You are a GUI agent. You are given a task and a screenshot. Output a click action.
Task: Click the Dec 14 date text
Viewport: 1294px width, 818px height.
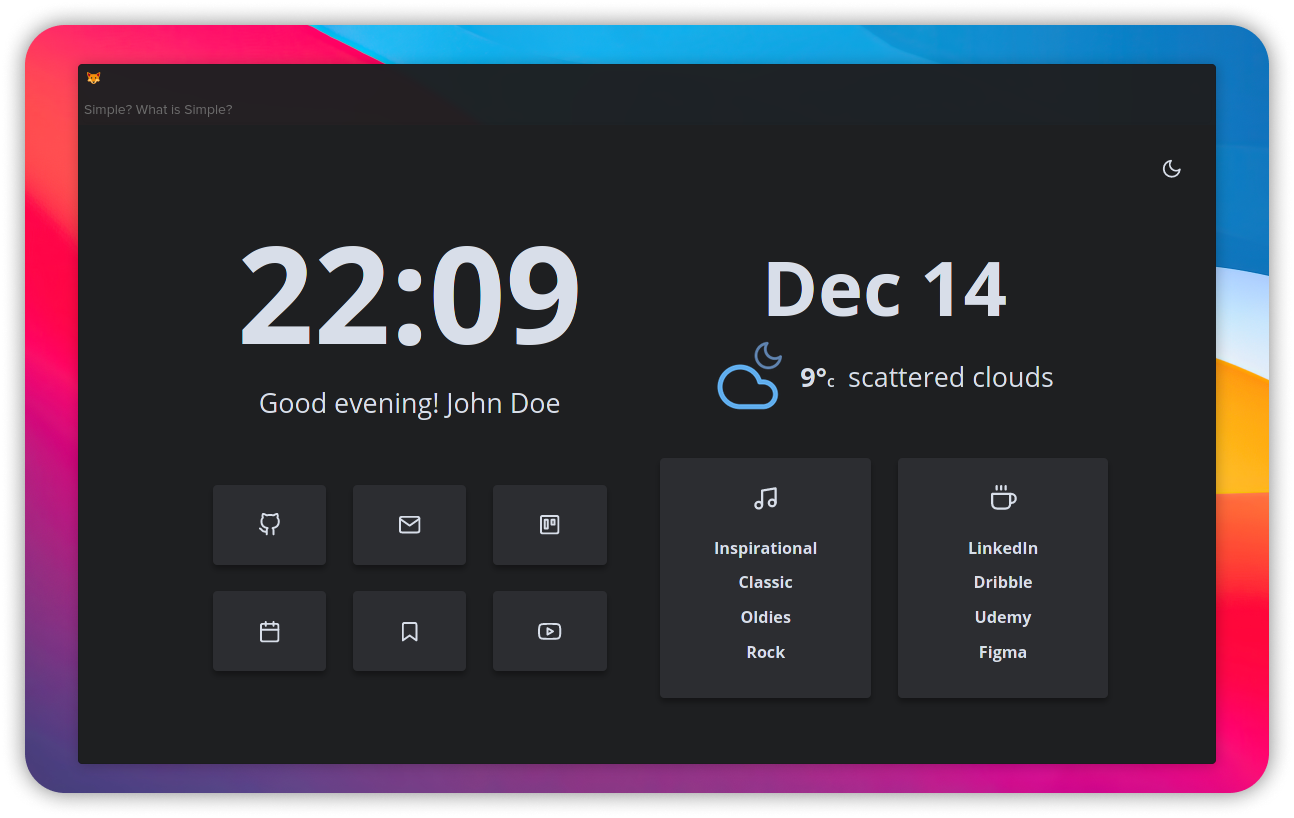[x=885, y=290]
